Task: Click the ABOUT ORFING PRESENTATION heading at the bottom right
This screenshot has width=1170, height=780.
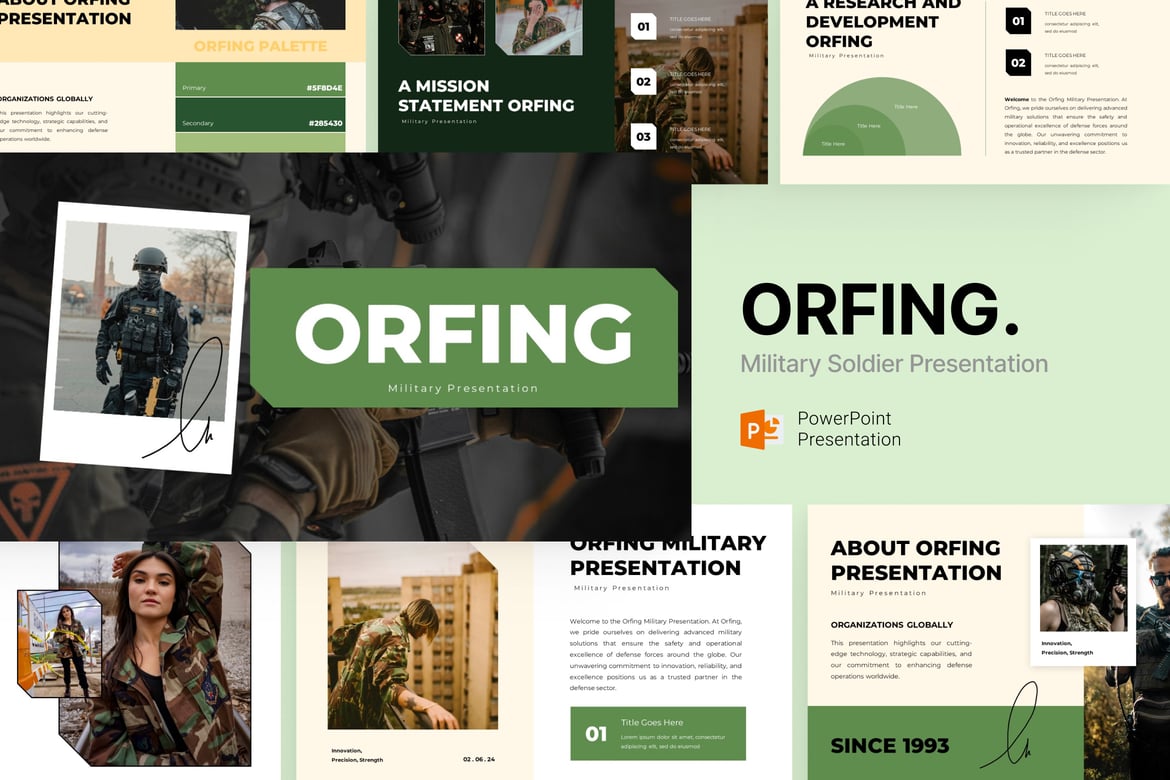Action: 916,560
